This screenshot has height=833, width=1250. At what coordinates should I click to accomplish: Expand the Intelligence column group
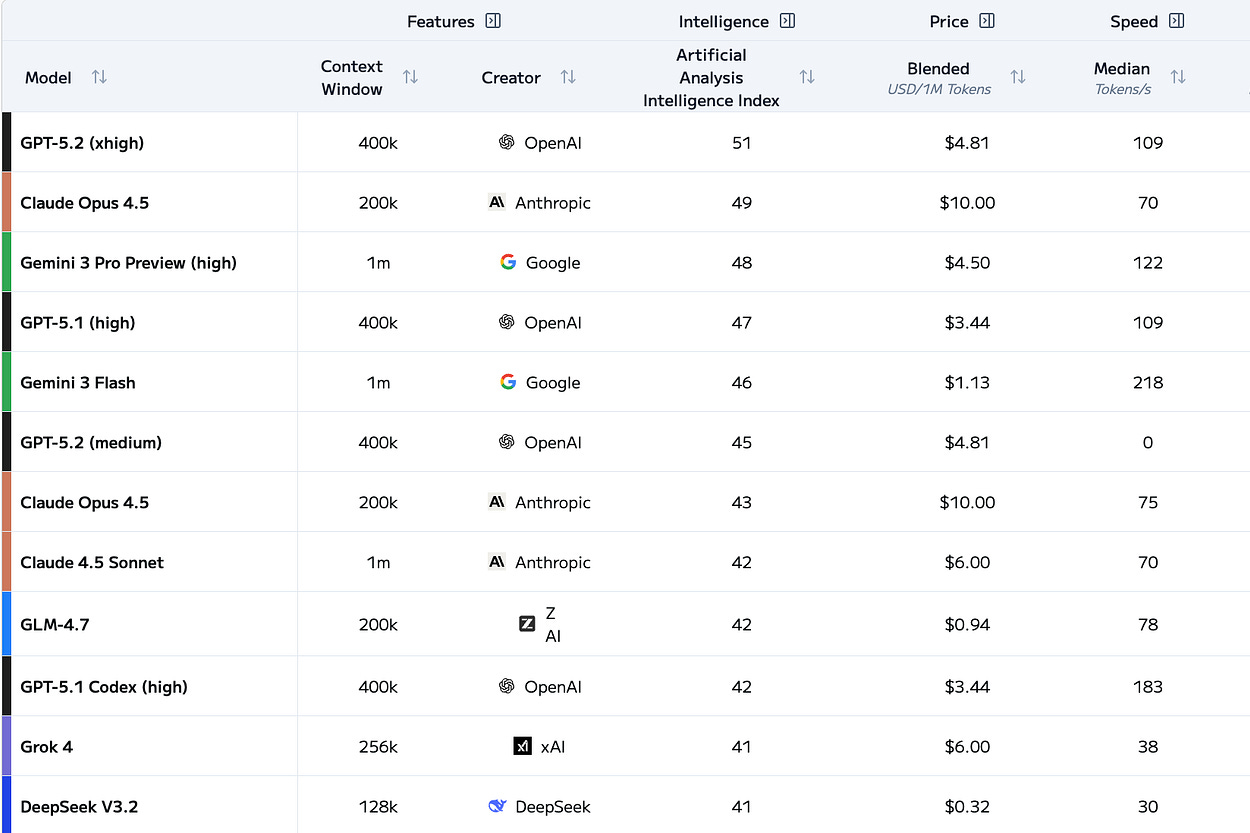pos(787,21)
